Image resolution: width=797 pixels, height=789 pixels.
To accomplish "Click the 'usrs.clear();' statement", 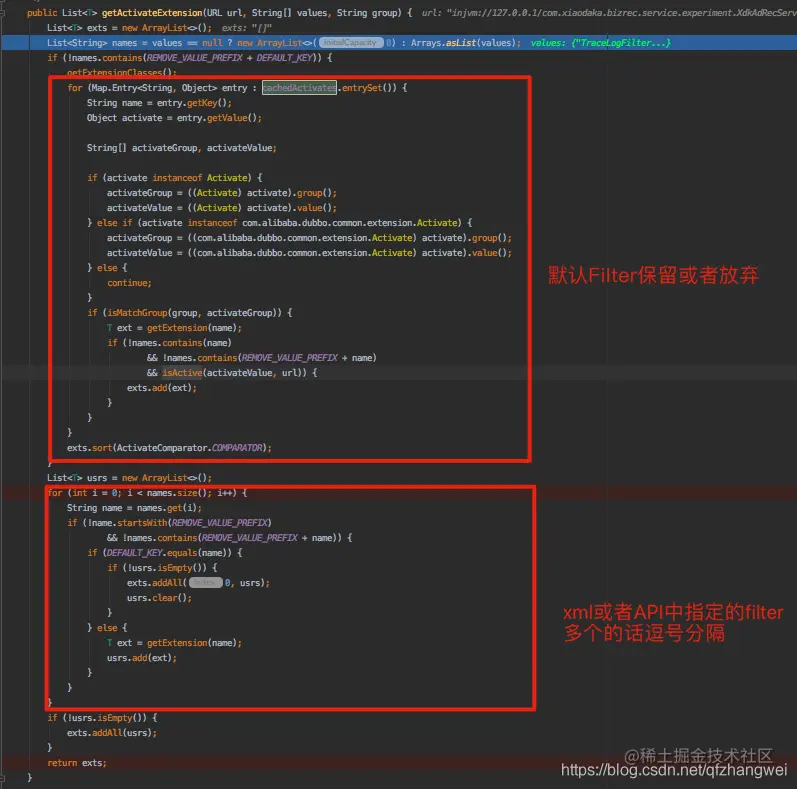I will point(159,598).
